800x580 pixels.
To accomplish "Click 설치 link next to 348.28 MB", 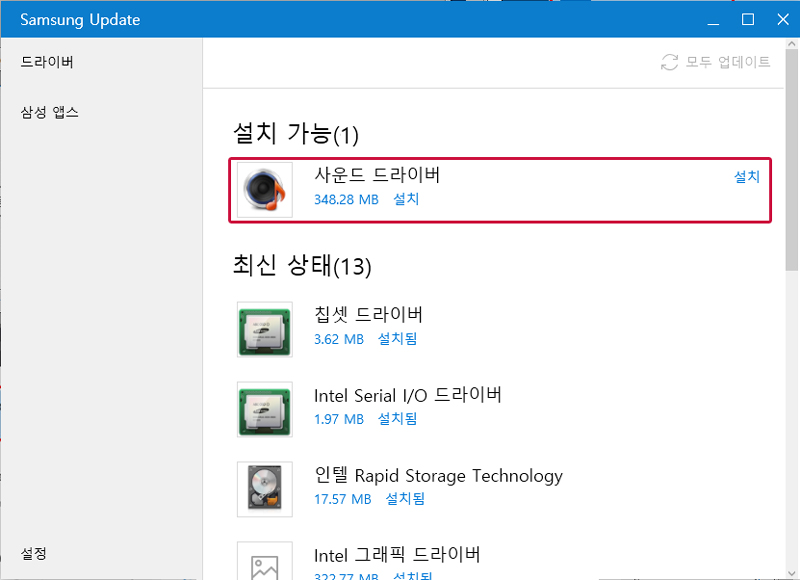I will tap(406, 199).
